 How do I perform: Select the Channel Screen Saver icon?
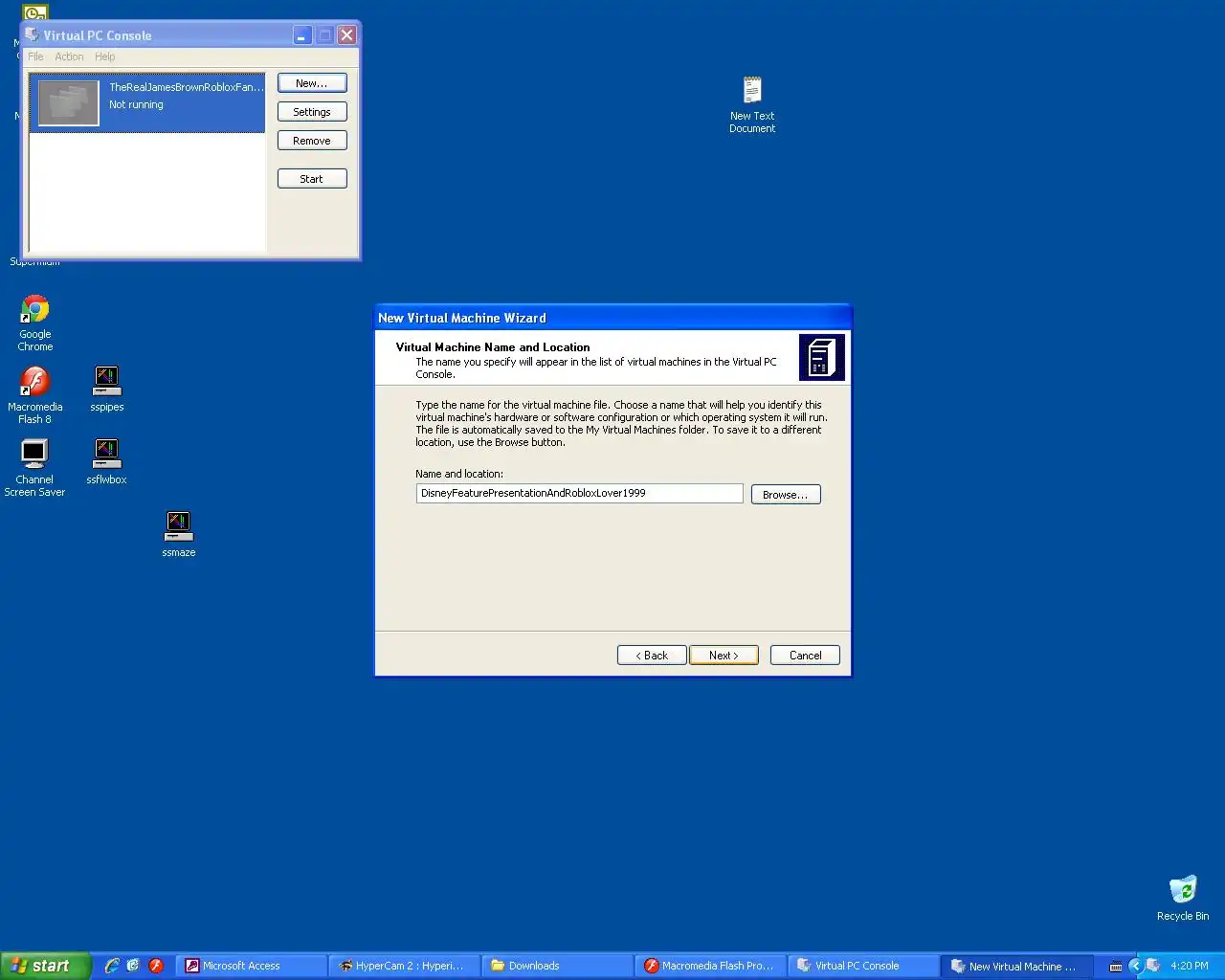[34, 468]
